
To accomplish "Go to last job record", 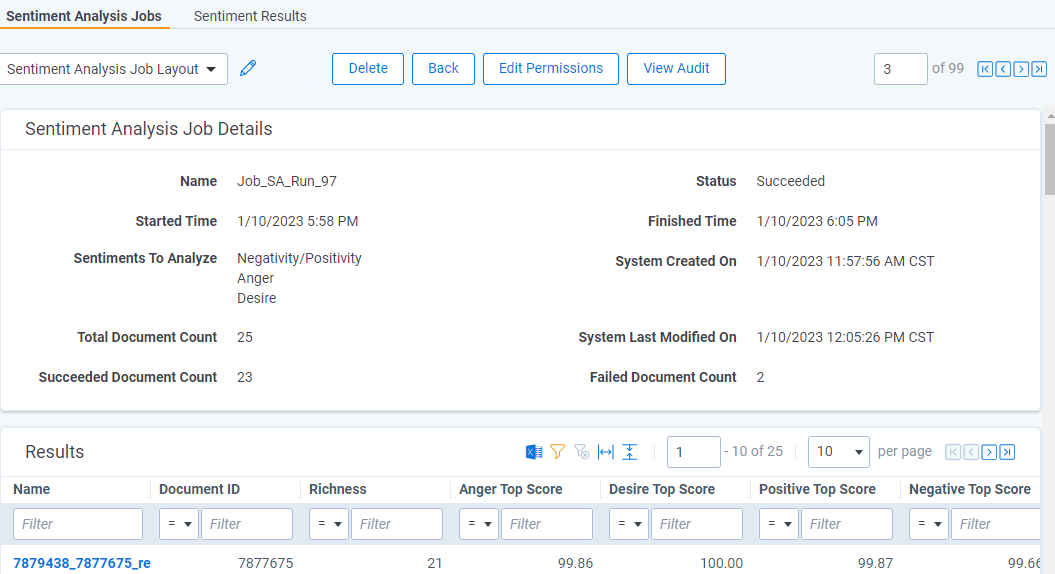I will 1040,69.
